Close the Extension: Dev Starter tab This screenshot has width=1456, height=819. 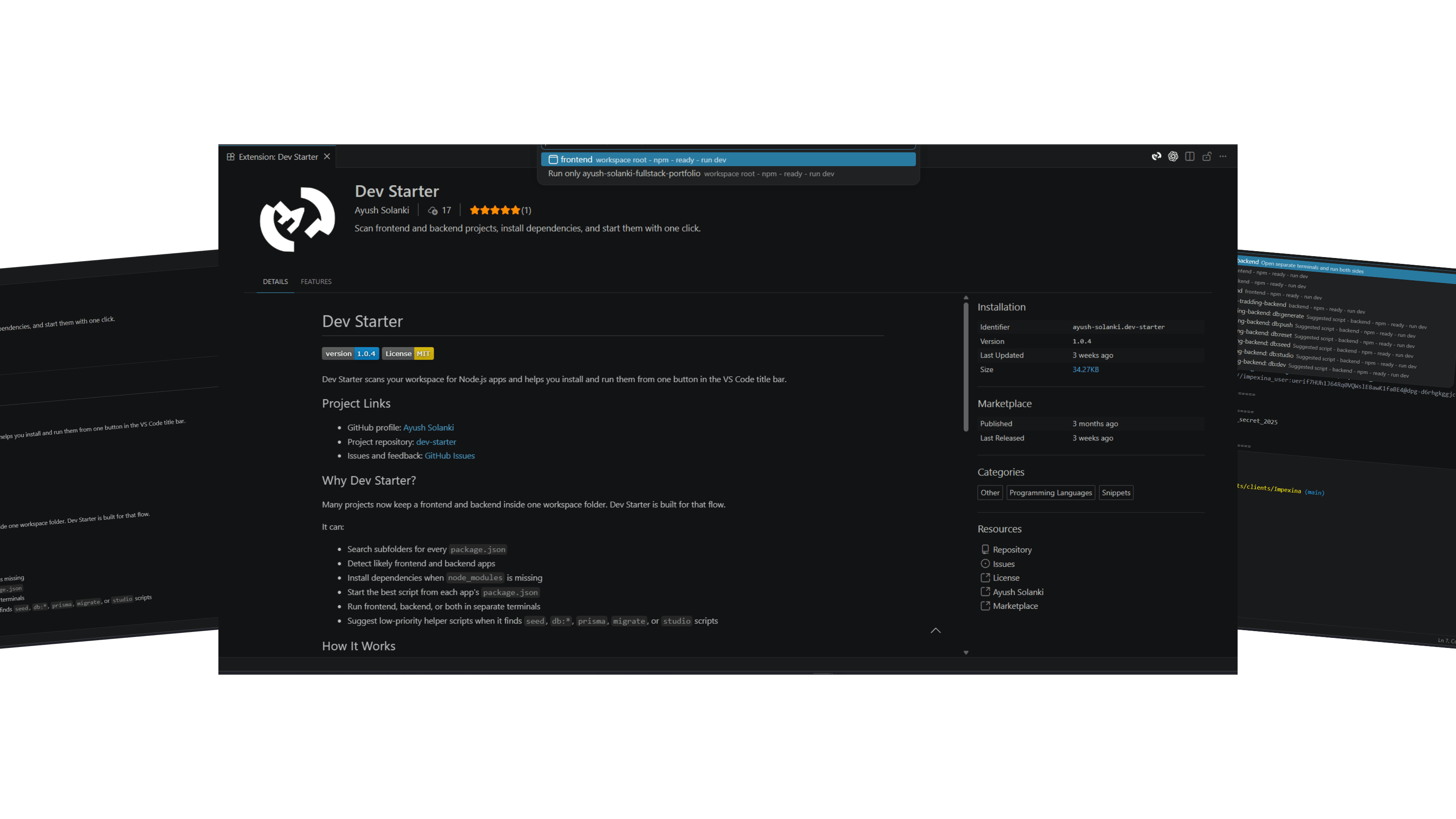pyautogui.click(x=327, y=157)
